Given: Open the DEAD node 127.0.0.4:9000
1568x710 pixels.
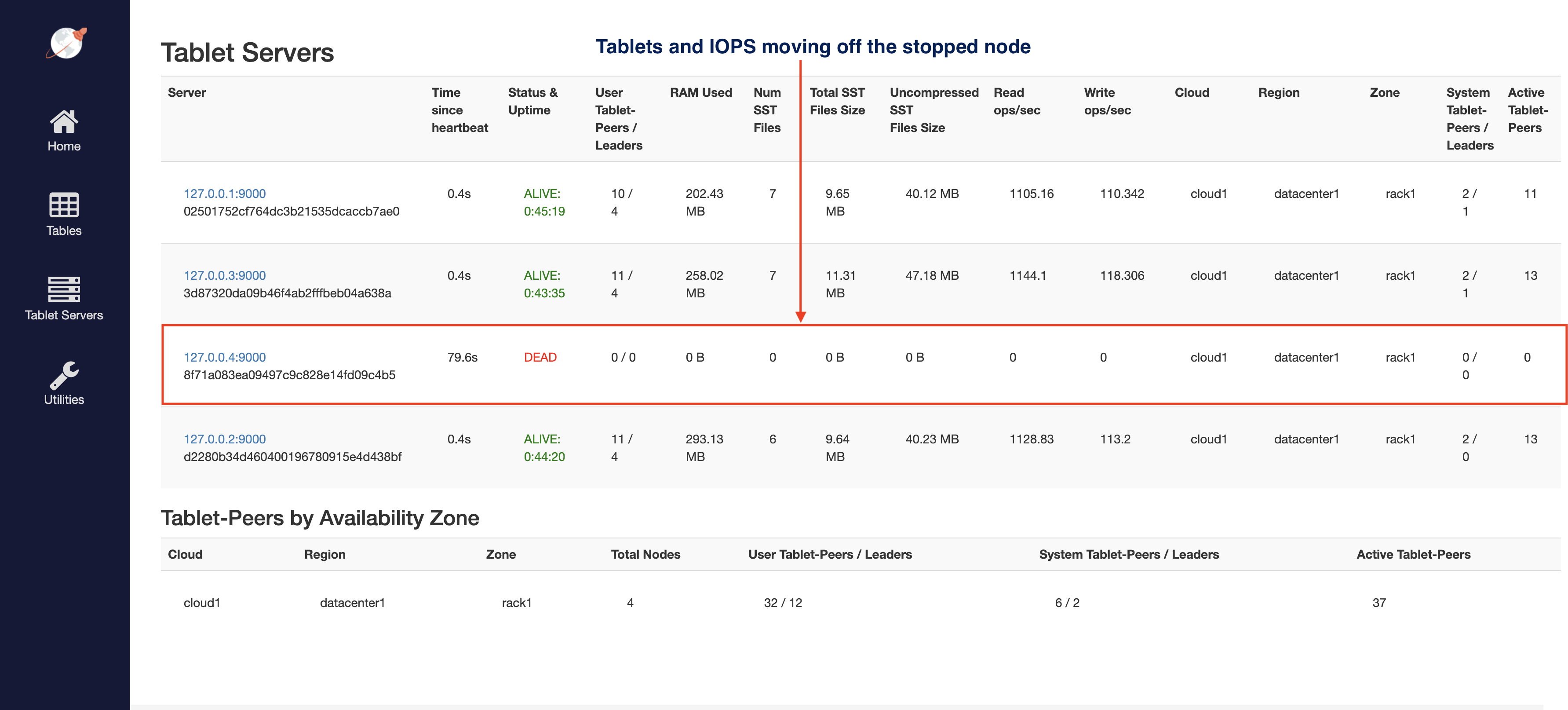Looking at the screenshot, I should pyautogui.click(x=225, y=358).
